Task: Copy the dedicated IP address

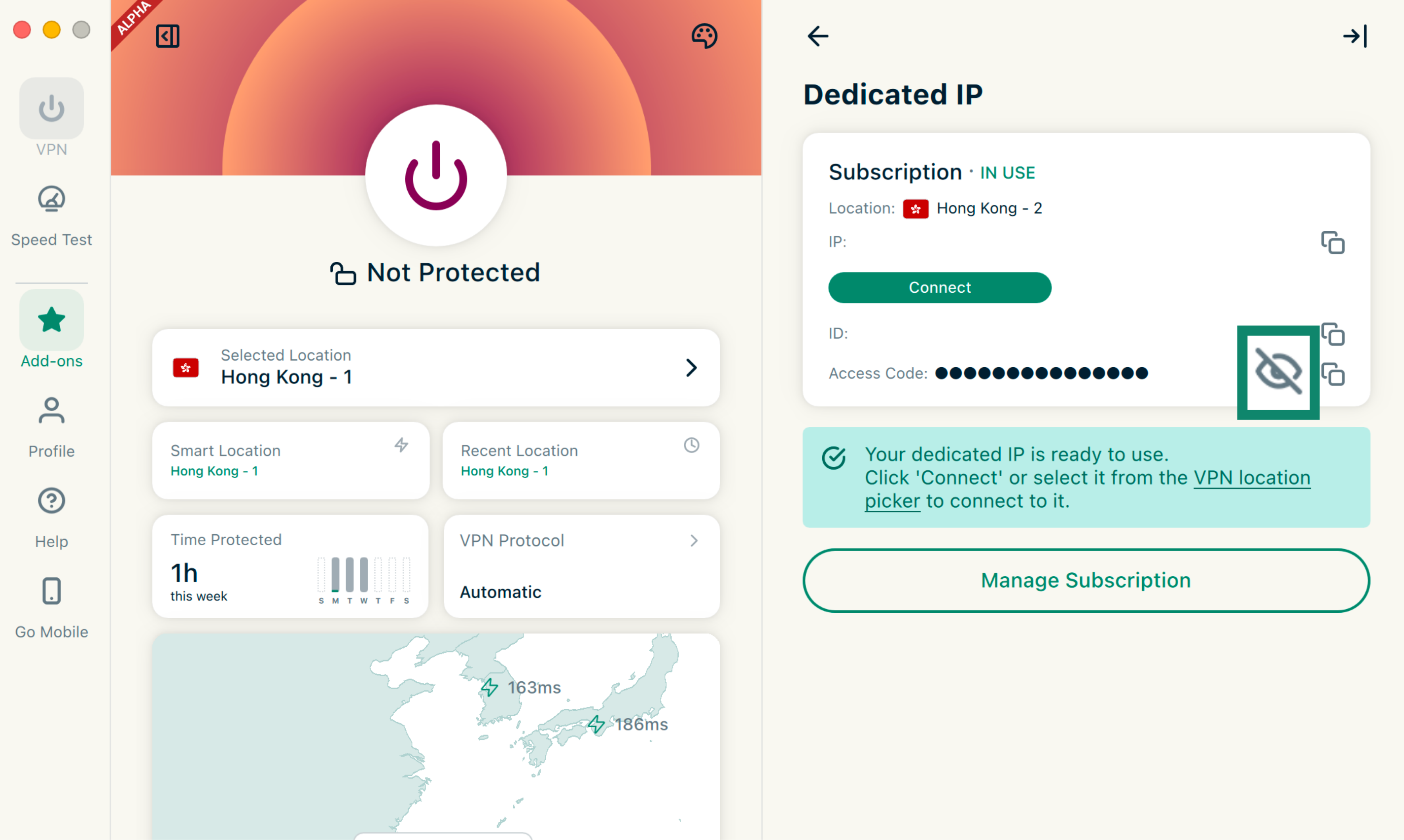Action: [x=1333, y=243]
